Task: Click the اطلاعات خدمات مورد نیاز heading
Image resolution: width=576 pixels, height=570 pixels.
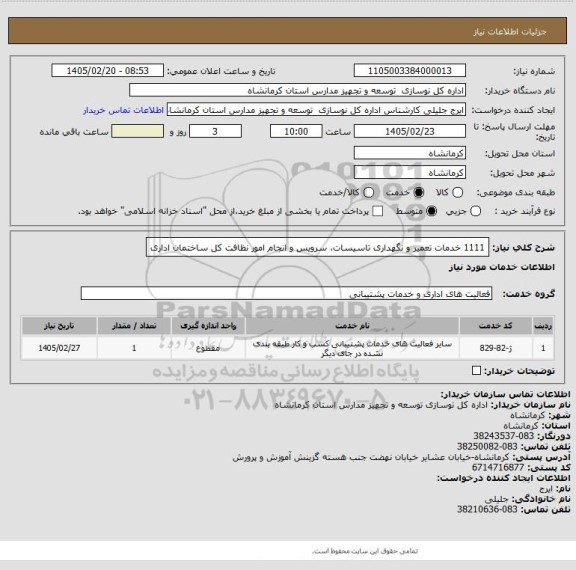Action: [x=502, y=267]
